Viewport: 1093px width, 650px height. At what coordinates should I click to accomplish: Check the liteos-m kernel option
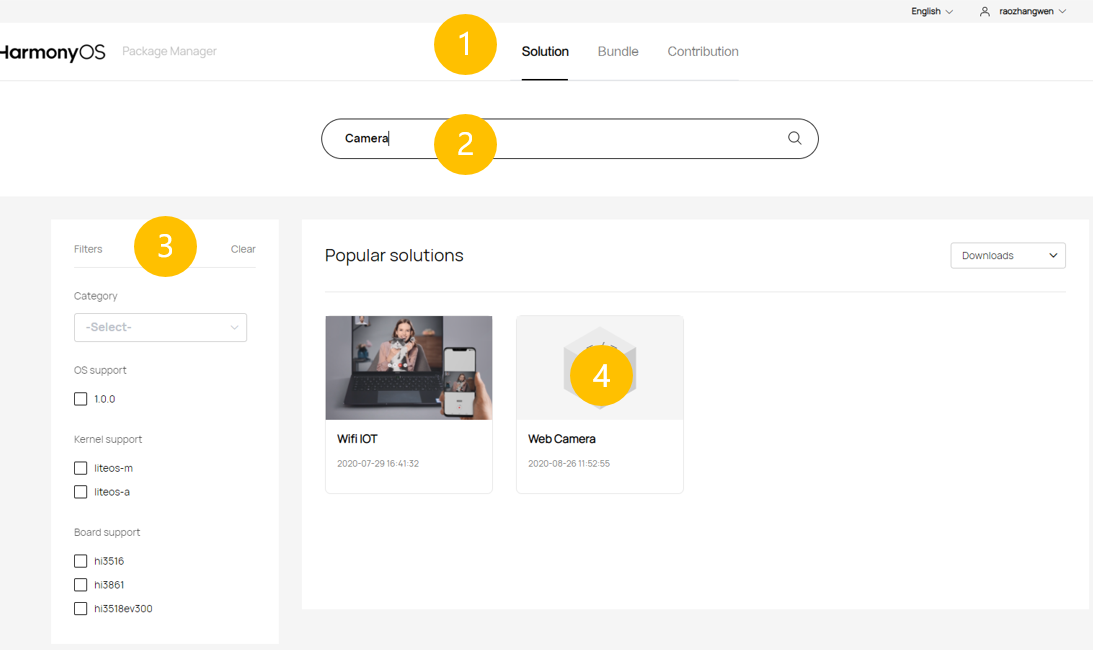tap(81, 468)
